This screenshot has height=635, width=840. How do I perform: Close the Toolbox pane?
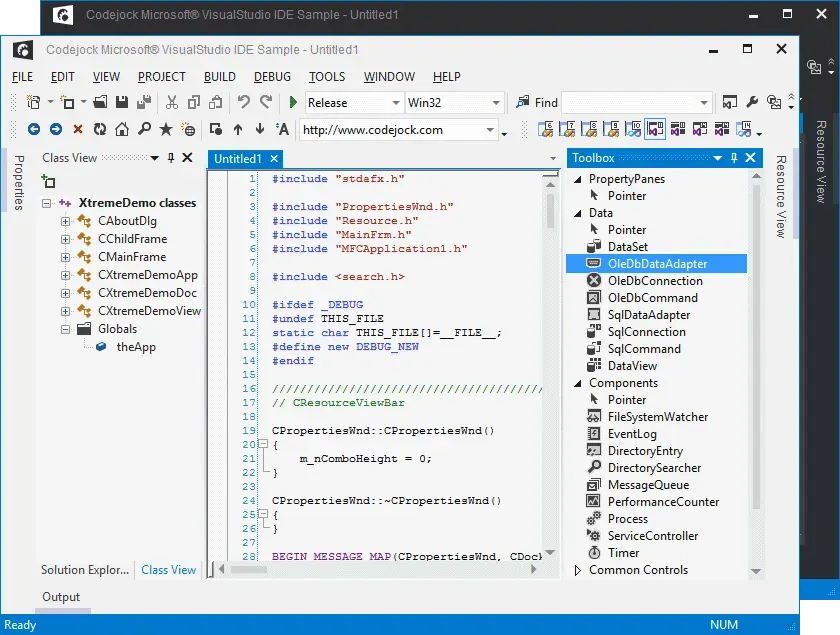click(751, 158)
